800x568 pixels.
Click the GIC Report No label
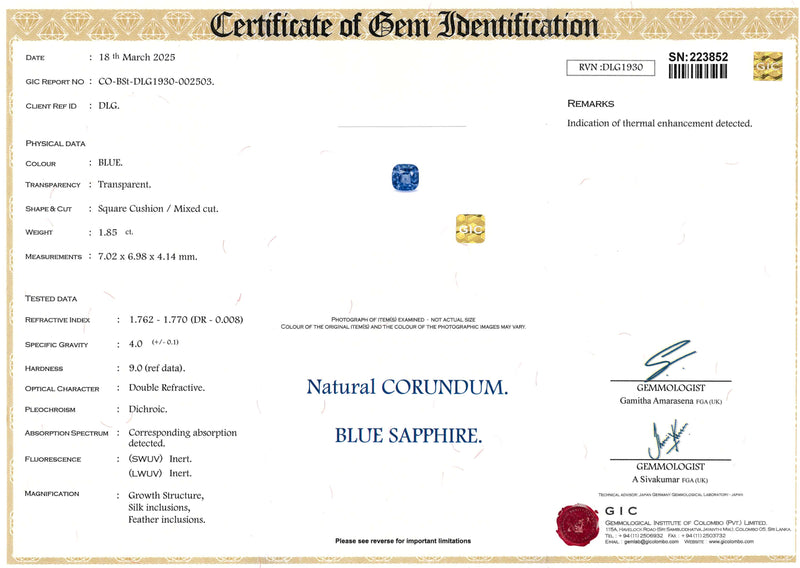(x=55, y=82)
